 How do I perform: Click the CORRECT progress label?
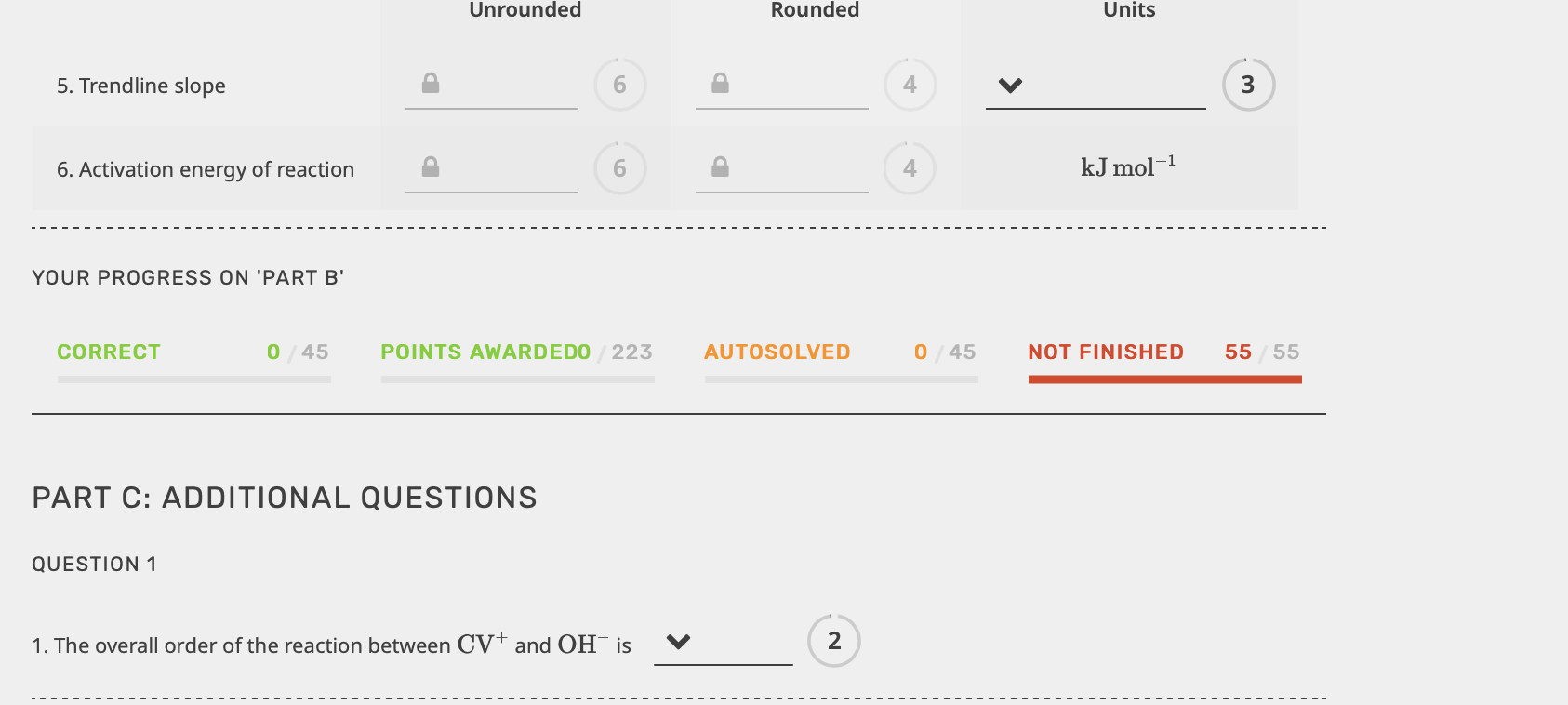coord(108,352)
